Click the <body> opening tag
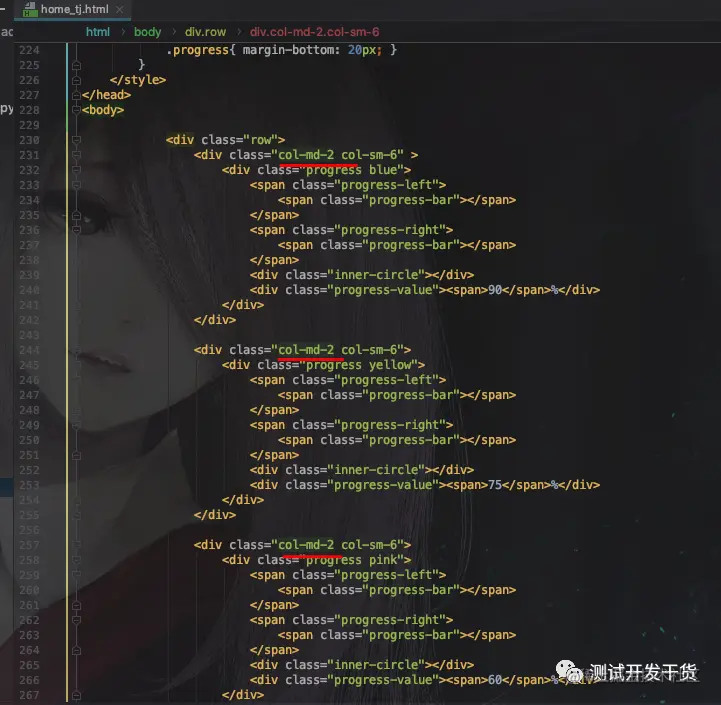The height and width of the screenshot is (705, 721). (103, 110)
